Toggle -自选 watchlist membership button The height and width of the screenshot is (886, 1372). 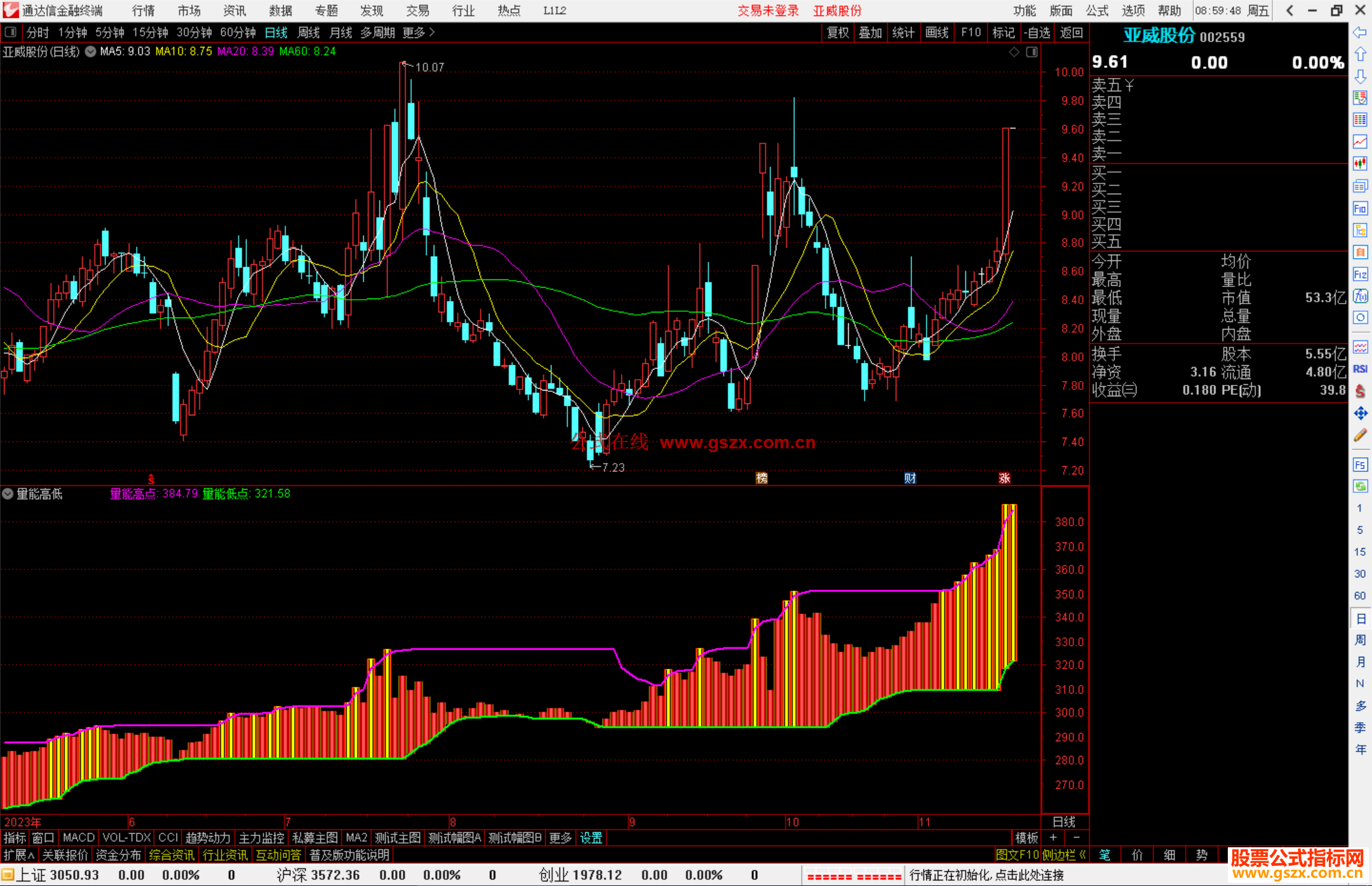(x=1037, y=32)
